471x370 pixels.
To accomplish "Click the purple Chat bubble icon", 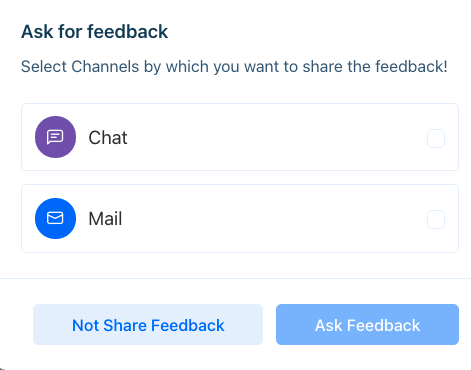I will tap(55, 137).
